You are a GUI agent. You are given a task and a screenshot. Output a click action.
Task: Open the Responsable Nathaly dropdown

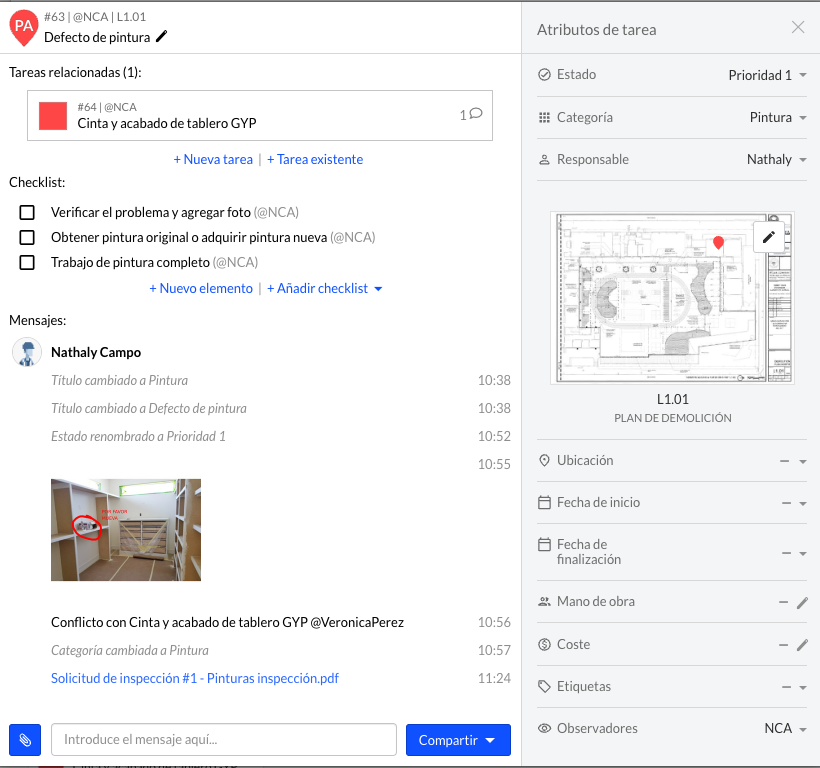[776, 159]
